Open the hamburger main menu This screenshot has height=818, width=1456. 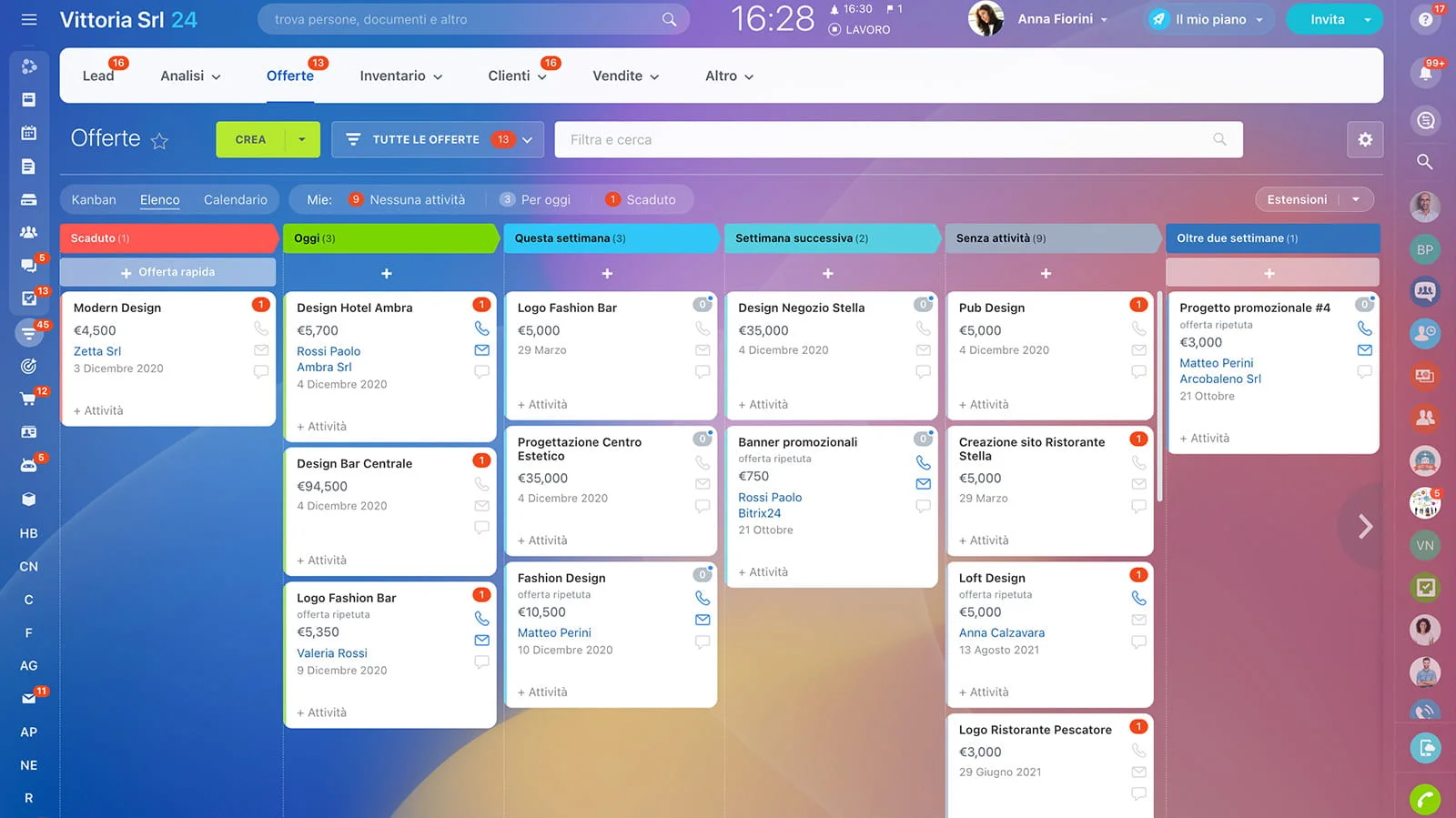(x=29, y=19)
